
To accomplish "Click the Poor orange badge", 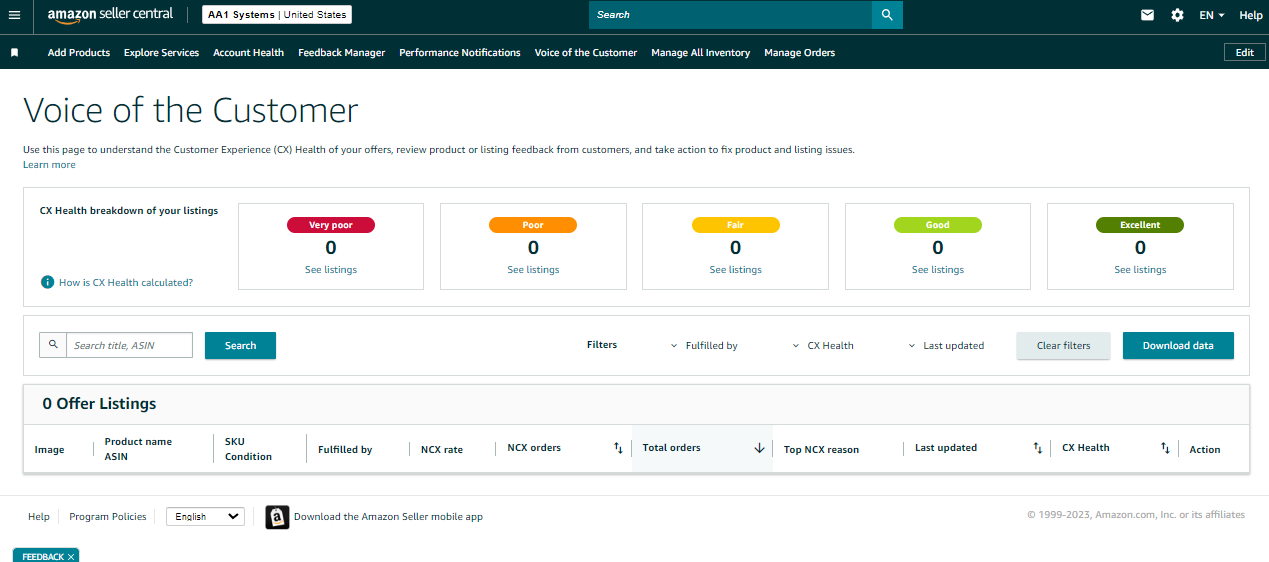I will coord(533,225).
